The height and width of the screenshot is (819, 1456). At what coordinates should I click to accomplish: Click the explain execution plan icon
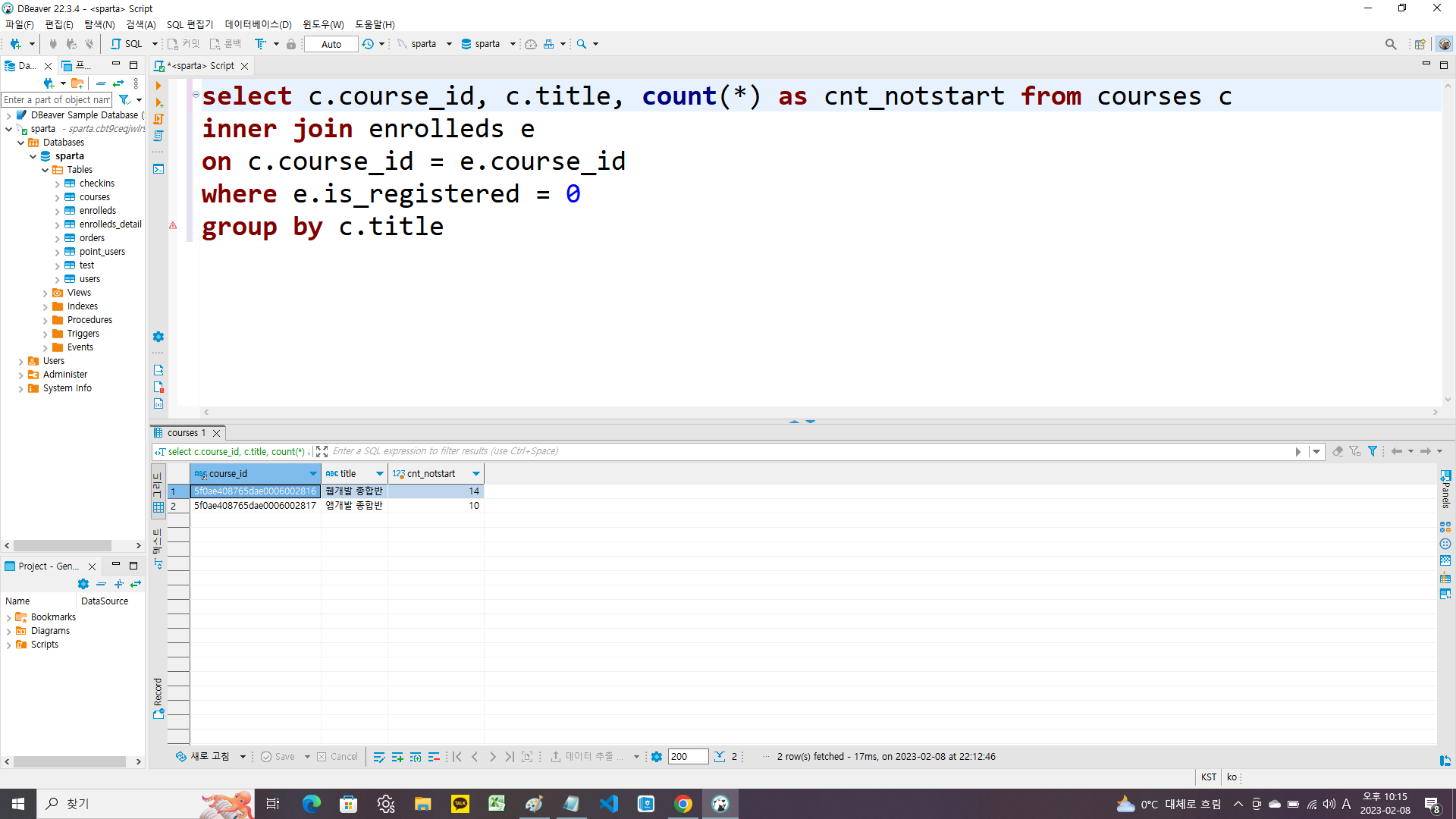click(158, 136)
